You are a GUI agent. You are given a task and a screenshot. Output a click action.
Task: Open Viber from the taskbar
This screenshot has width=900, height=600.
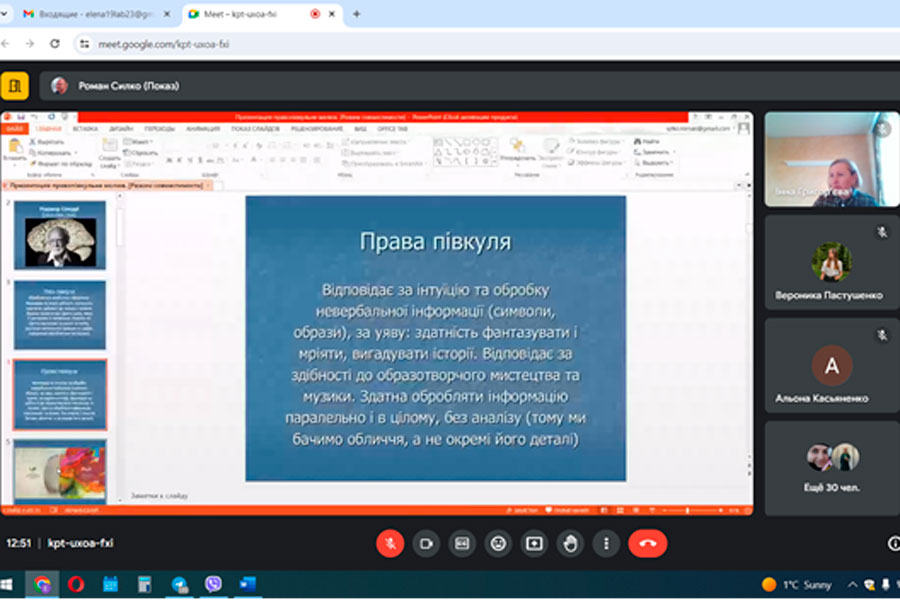[213, 584]
